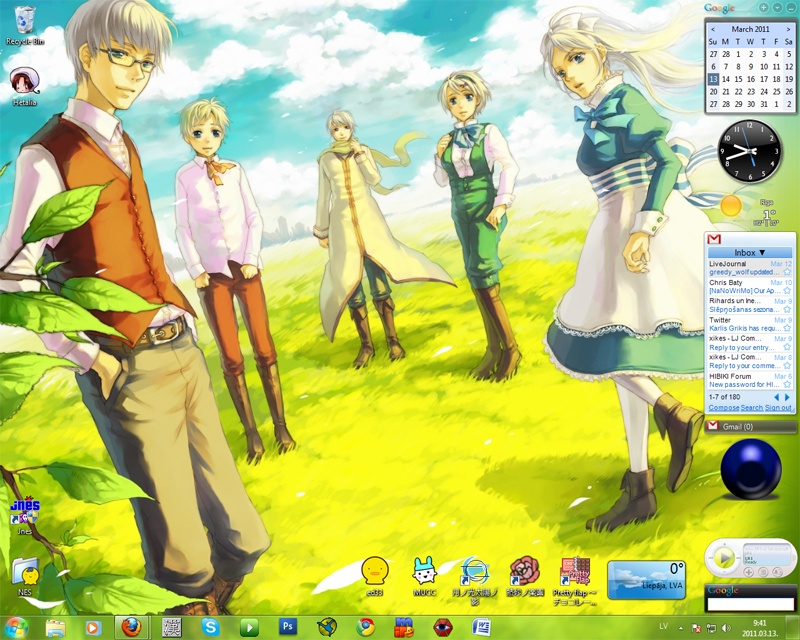Select March 13 in the calendar
The image size is (800, 640).
[x=713, y=79]
